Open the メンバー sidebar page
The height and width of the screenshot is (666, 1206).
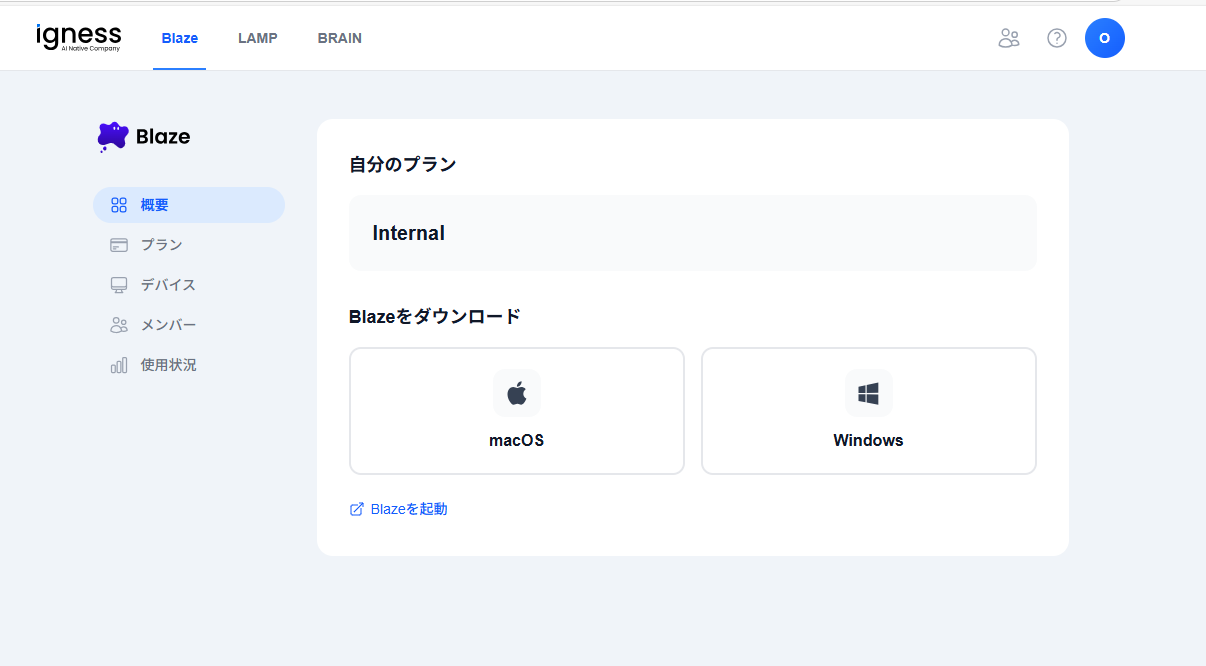click(x=168, y=325)
